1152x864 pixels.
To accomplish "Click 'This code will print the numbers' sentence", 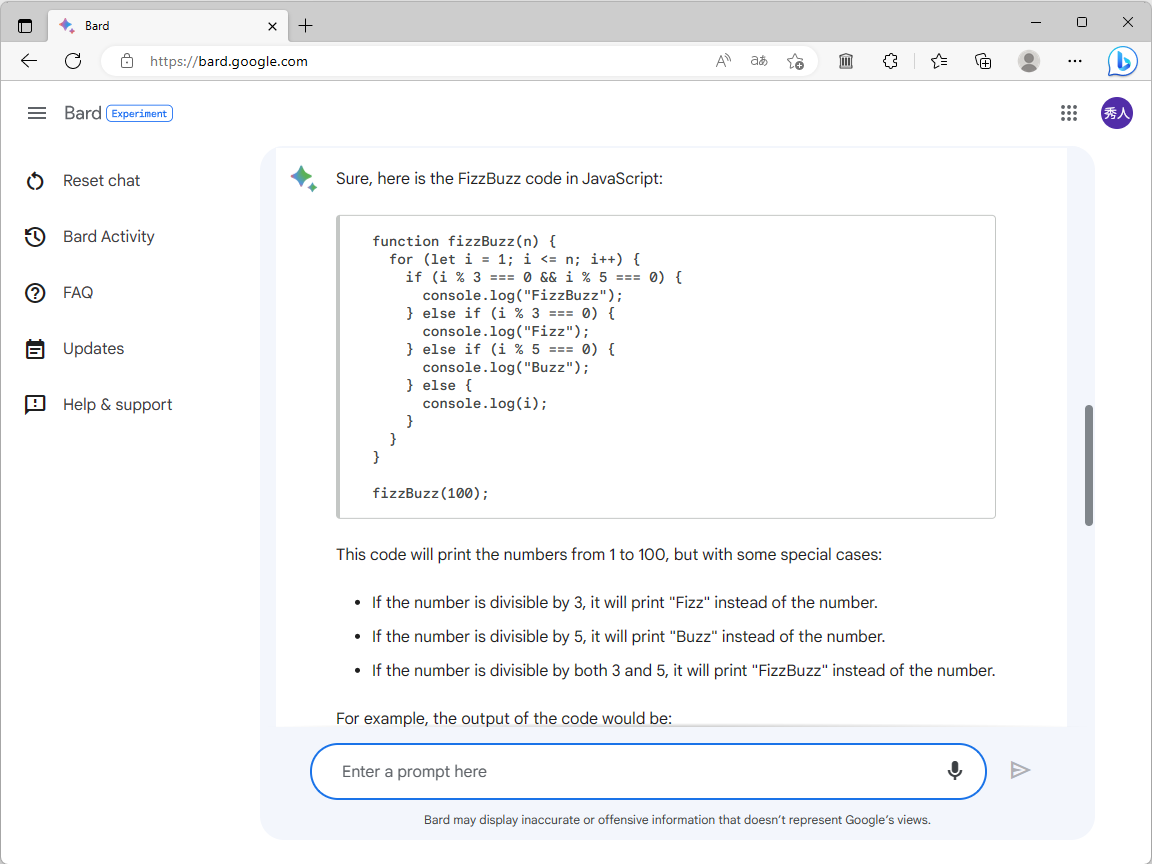I will 608,555.
